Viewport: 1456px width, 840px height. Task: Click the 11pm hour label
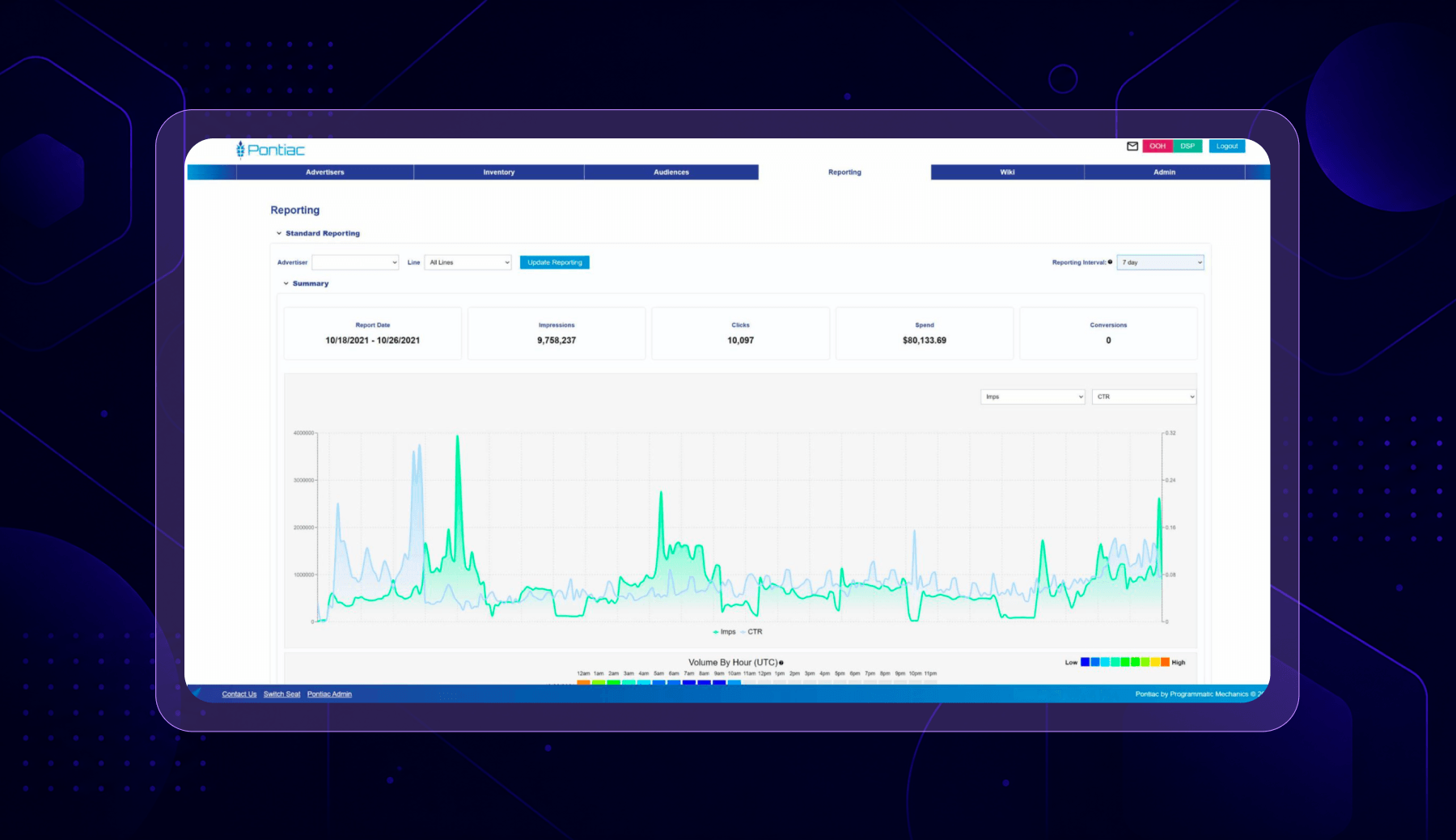tap(930, 673)
